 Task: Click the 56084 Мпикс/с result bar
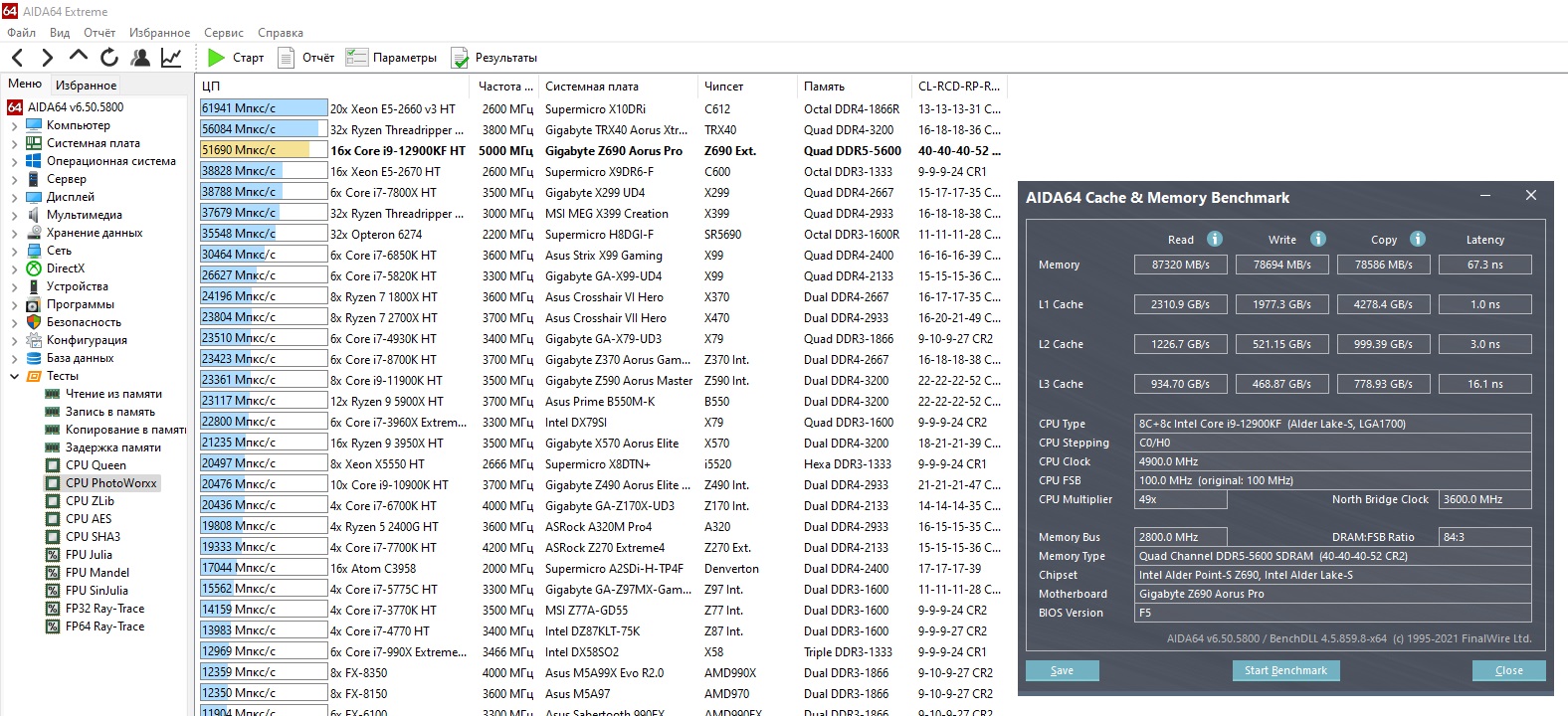[264, 129]
